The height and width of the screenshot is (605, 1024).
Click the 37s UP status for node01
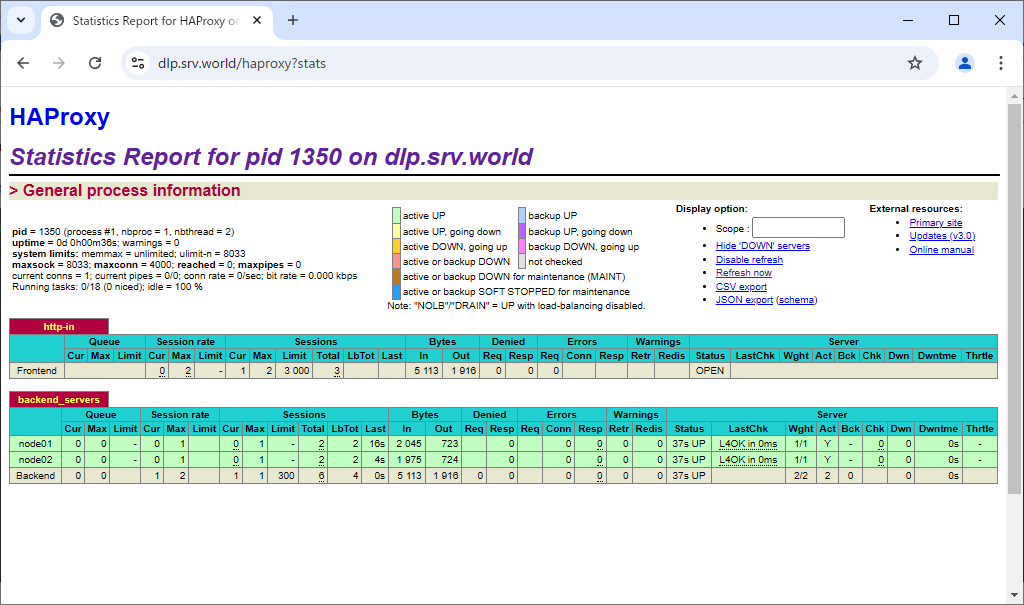coord(689,444)
